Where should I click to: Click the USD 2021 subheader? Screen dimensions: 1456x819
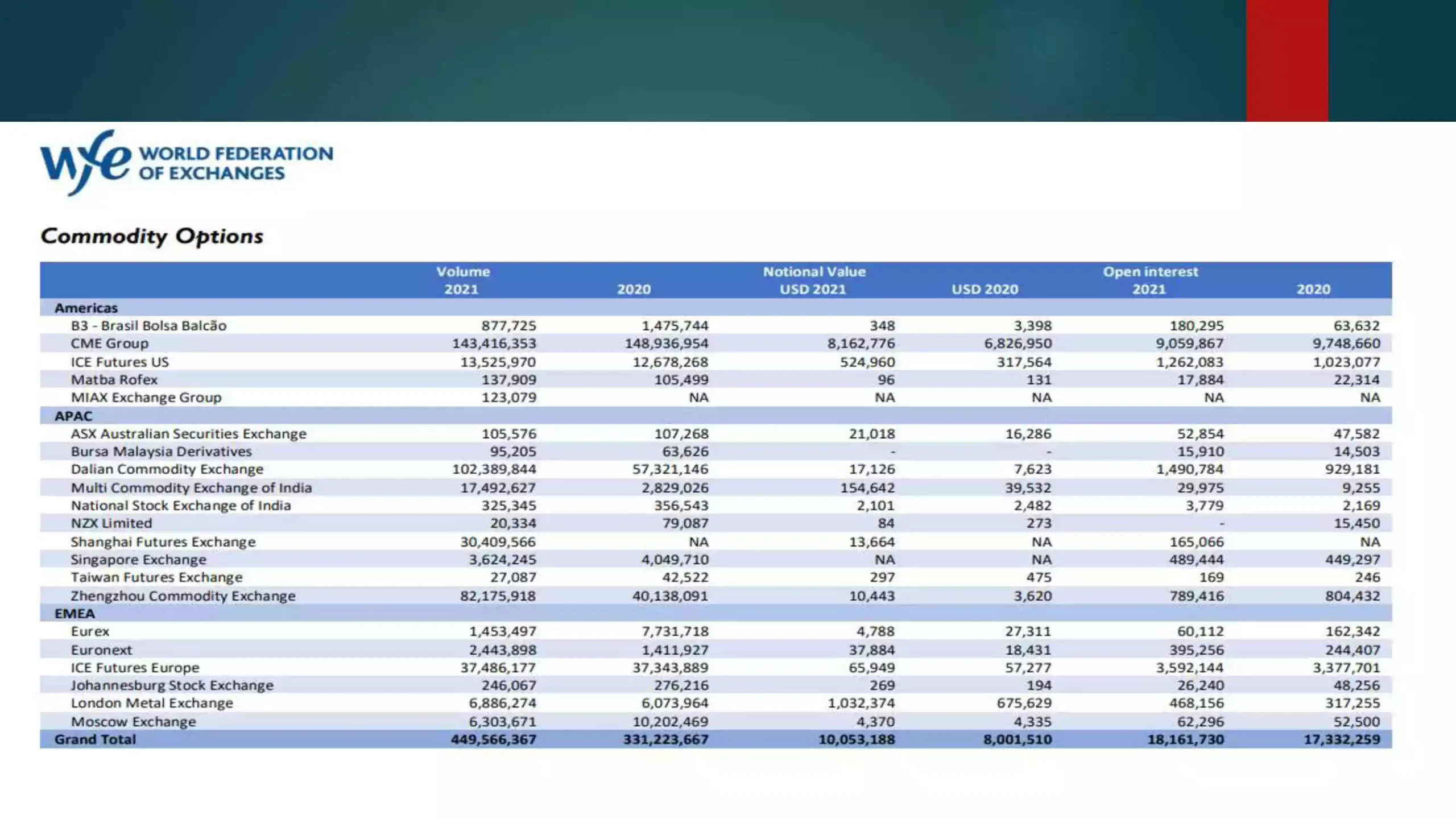coord(813,289)
